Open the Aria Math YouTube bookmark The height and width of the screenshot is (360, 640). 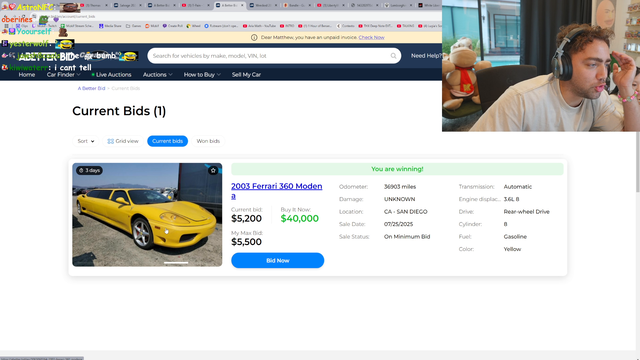[x=259, y=26]
